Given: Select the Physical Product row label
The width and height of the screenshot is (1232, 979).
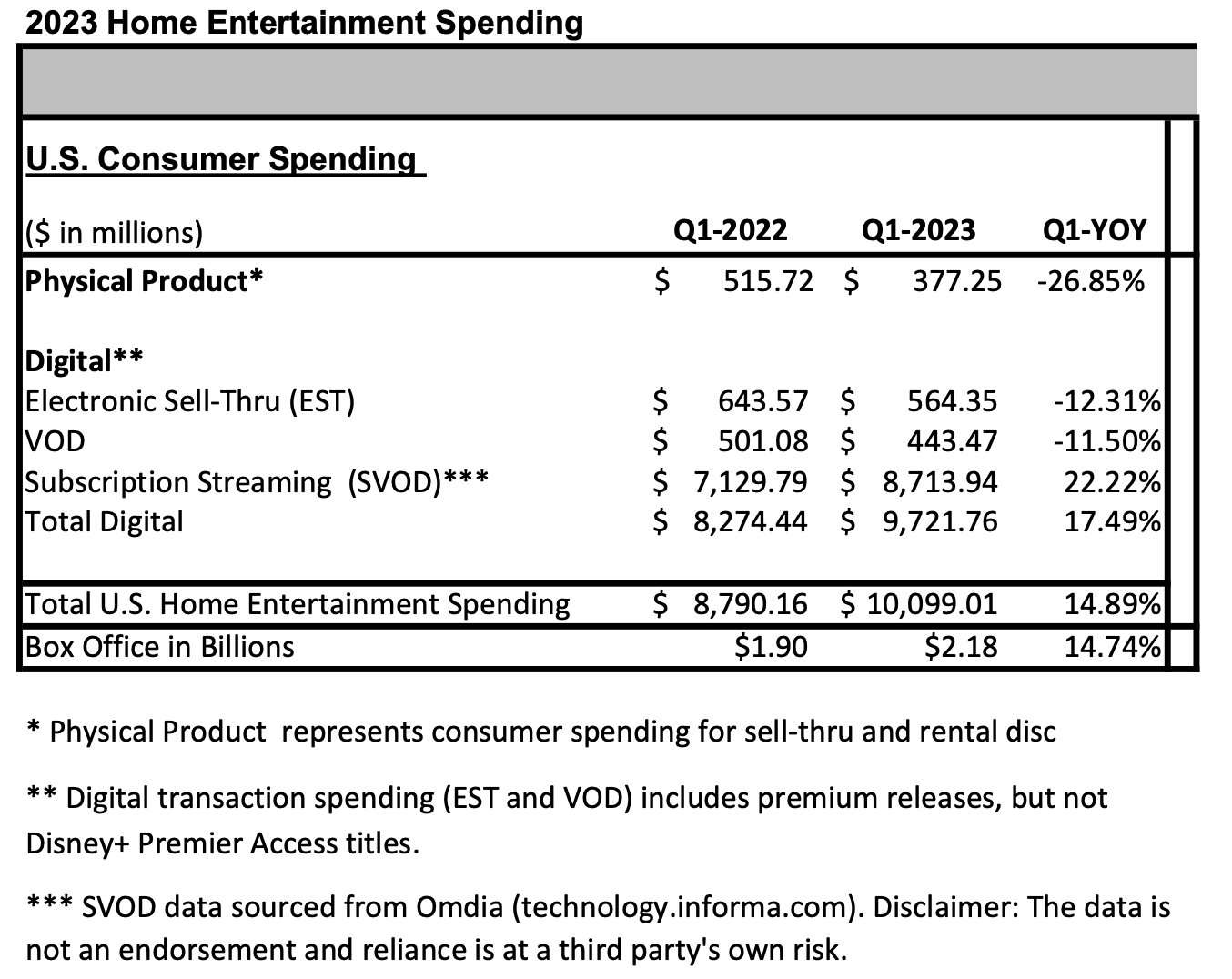Looking at the screenshot, I should click(x=144, y=281).
